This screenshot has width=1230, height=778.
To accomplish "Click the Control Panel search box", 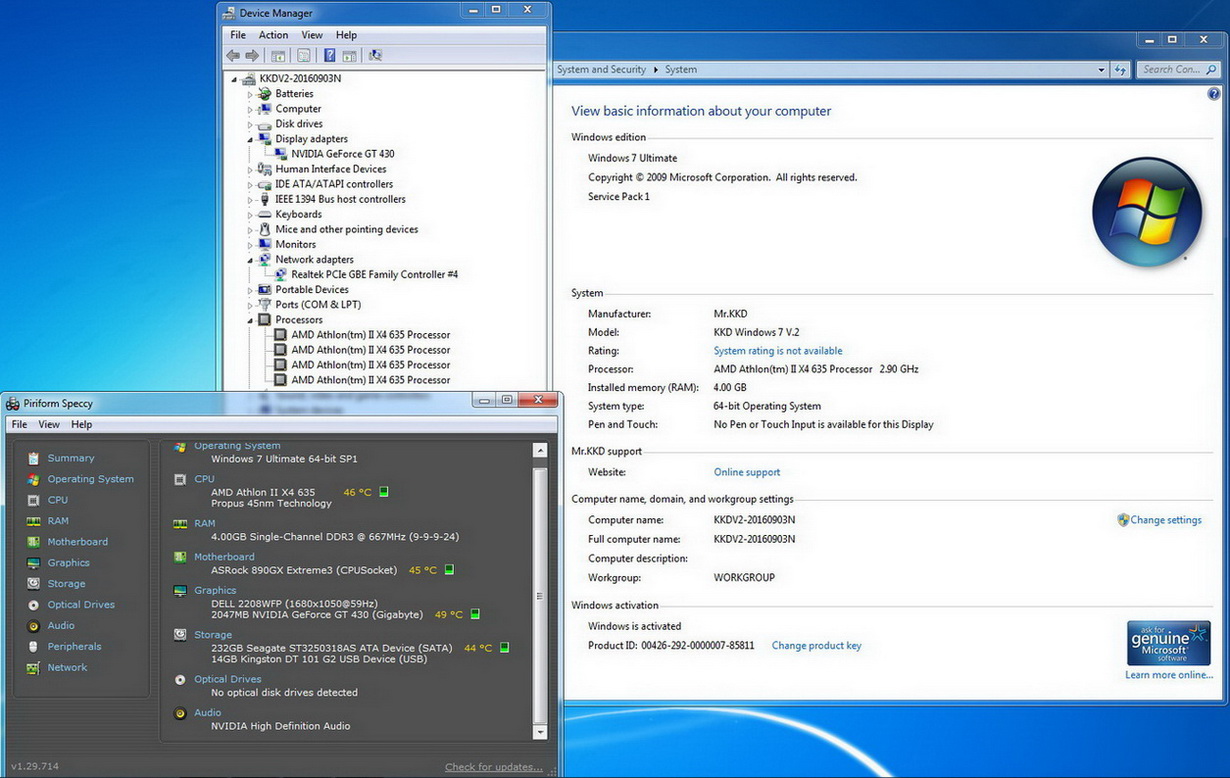I will (1179, 70).
